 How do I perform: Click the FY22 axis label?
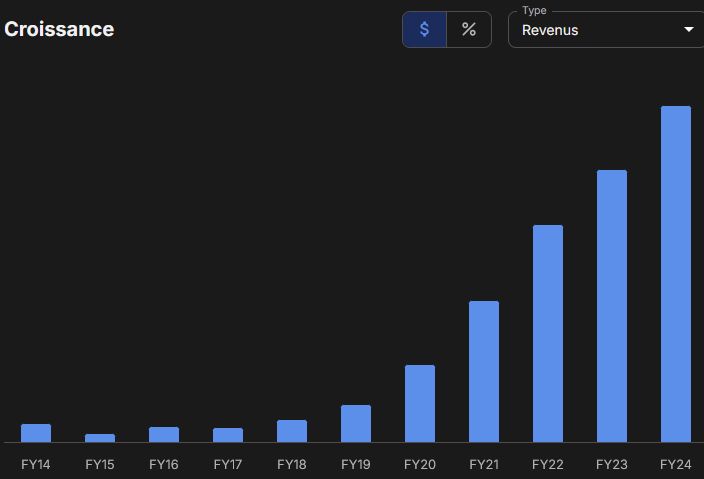point(548,464)
